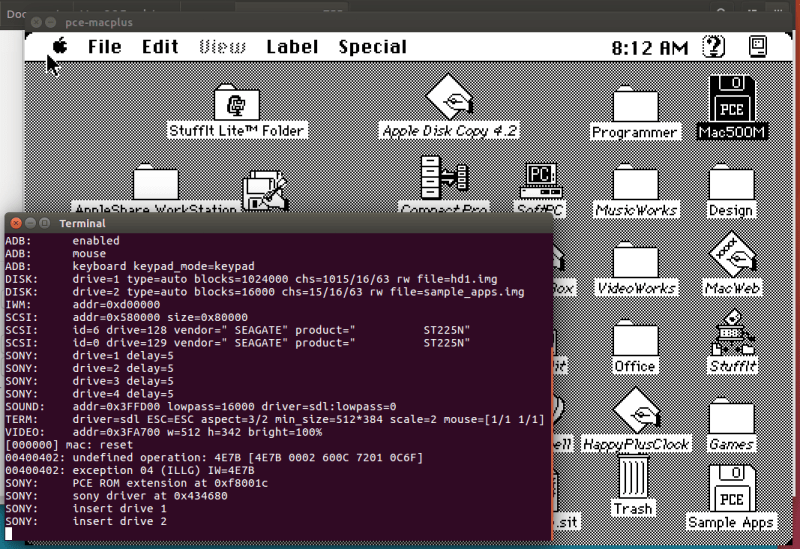
Task: Click the 'insert drive 2' terminal line
Action: pos(86,521)
